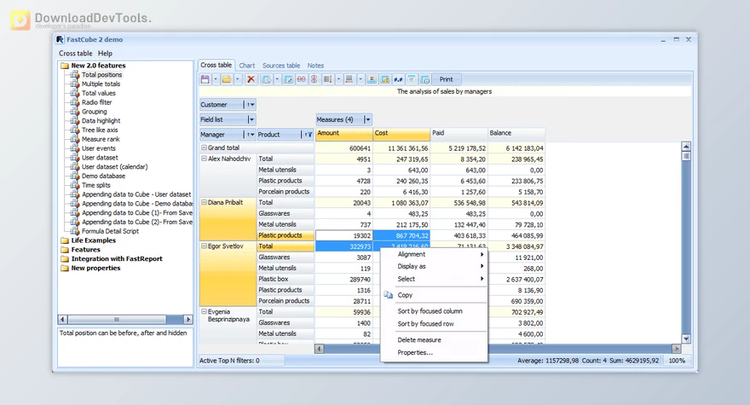Click the Open folder toolbar icon
Image resolution: width=750 pixels, height=405 pixels.
[227, 79]
